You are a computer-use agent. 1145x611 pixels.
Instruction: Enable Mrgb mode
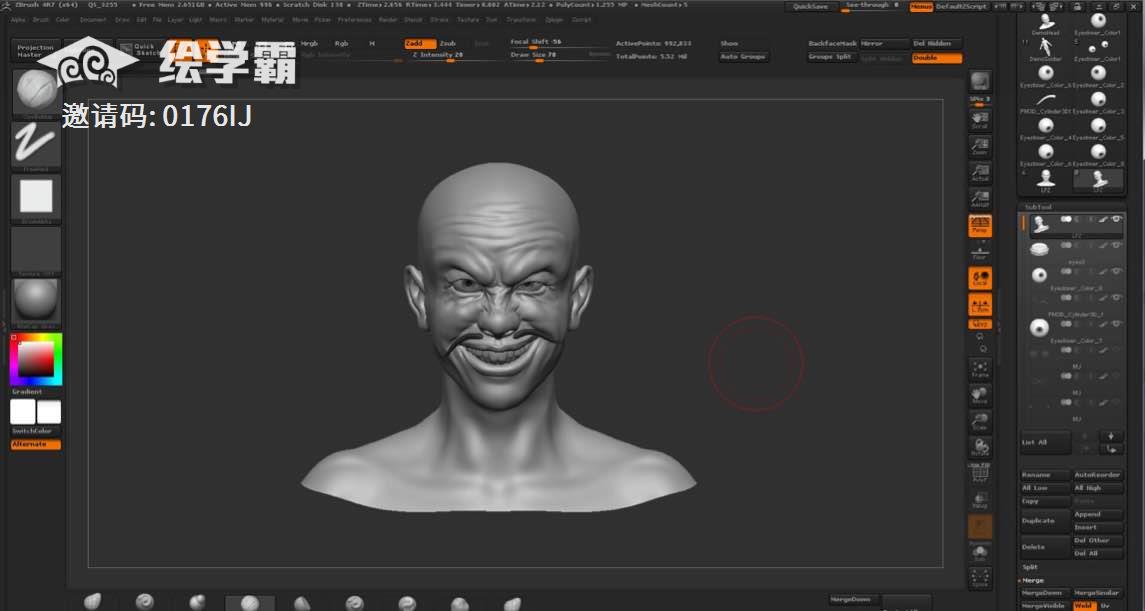coord(309,44)
